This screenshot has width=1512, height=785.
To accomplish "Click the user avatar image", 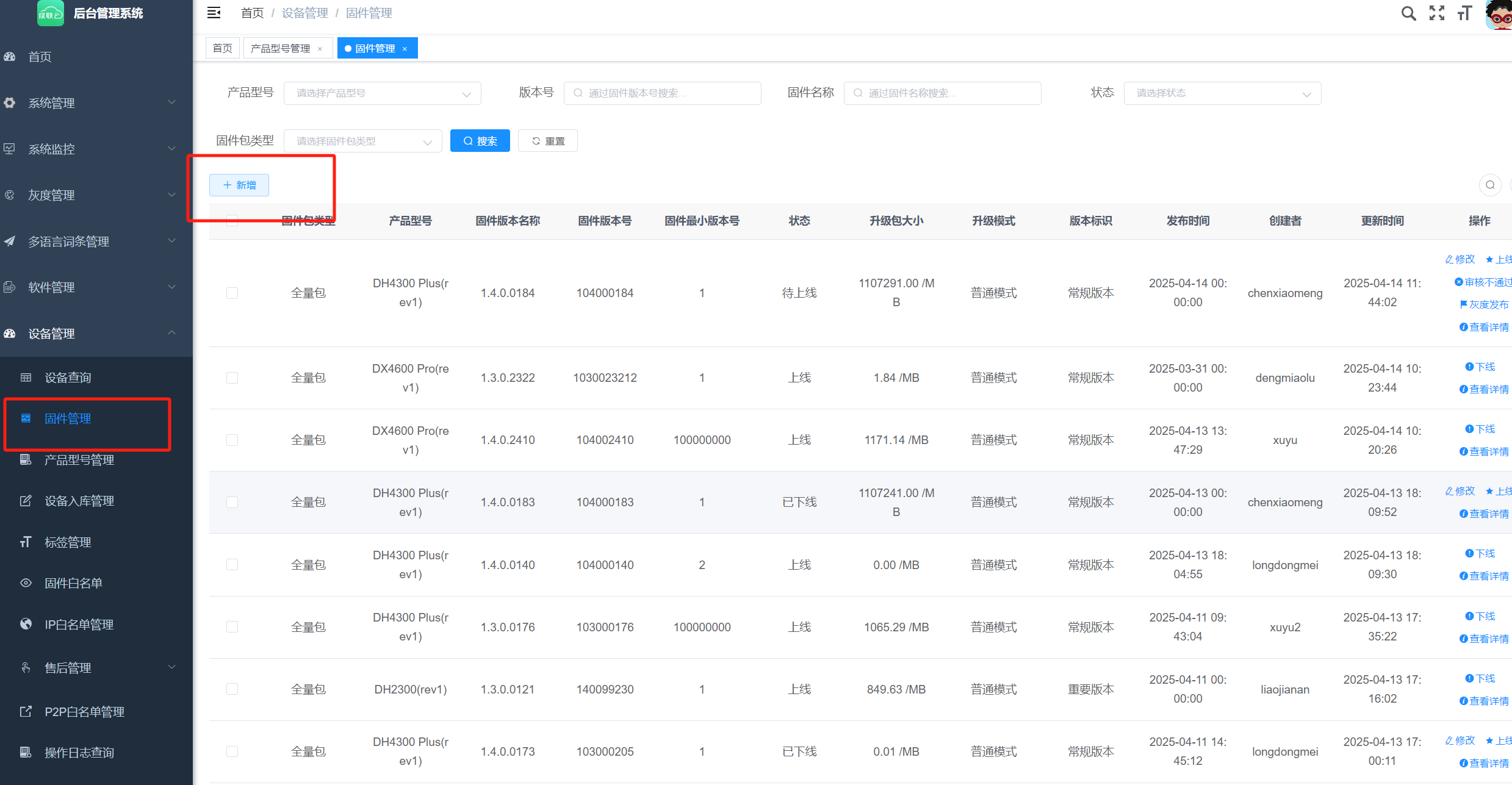I will pos(1499,15).
